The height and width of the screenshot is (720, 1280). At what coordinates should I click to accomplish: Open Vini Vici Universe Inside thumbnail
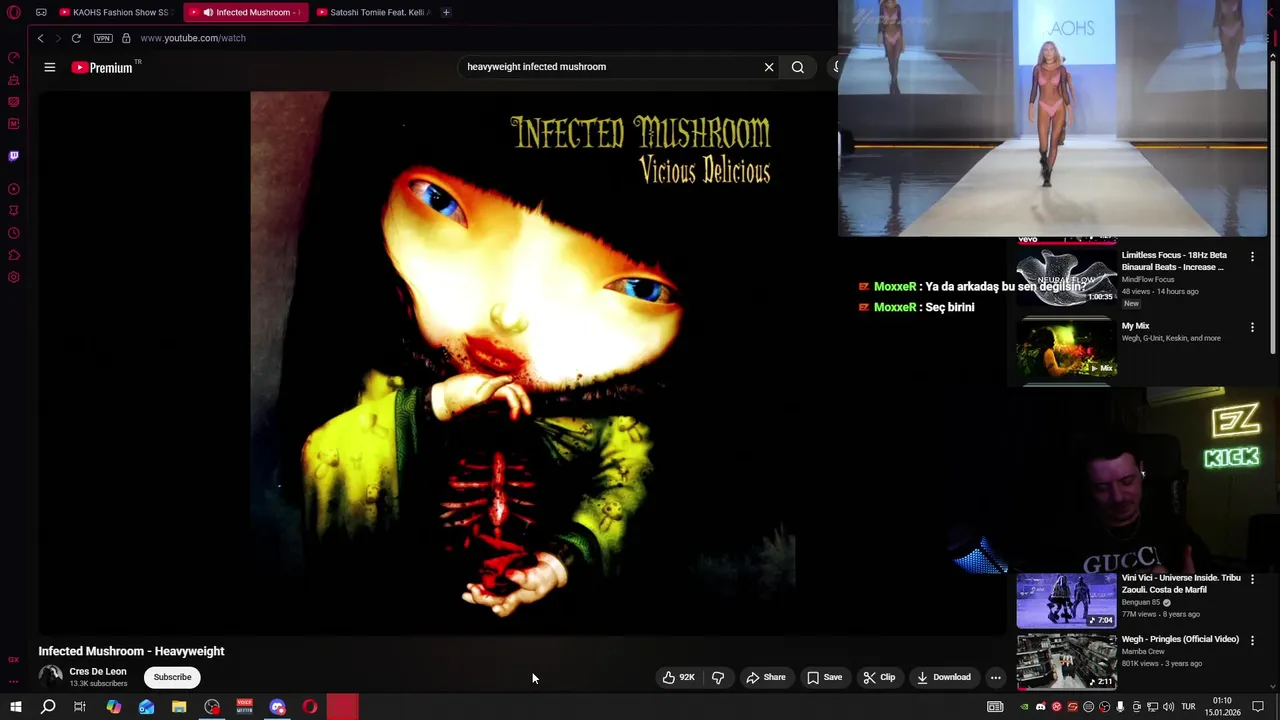pyautogui.click(x=1066, y=600)
